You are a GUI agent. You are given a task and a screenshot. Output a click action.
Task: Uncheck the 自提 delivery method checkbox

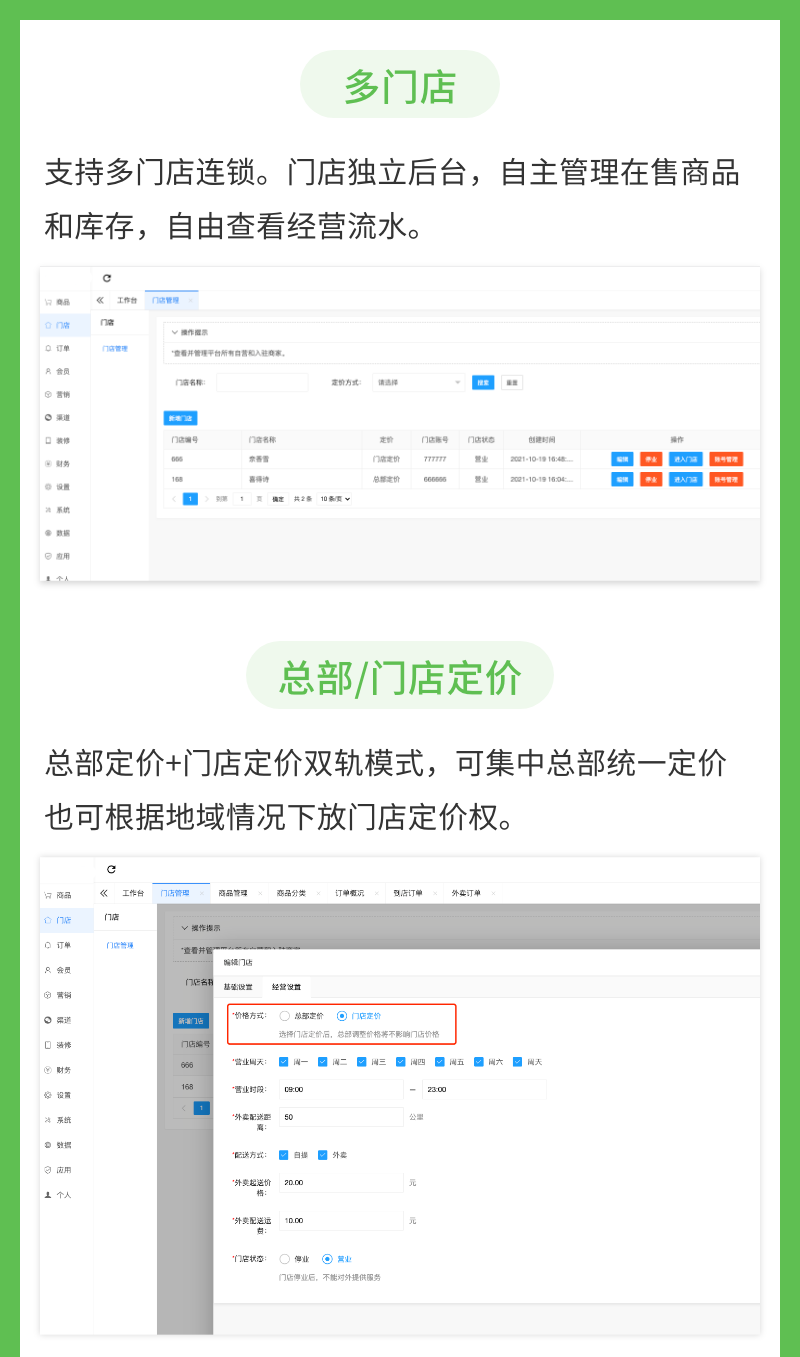pyautogui.click(x=284, y=1155)
